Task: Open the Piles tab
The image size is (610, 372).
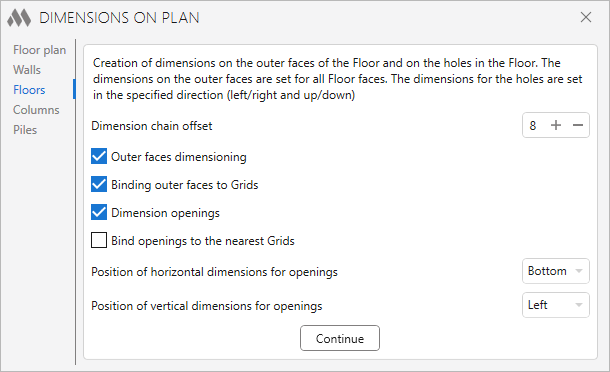Action: tap(25, 130)
